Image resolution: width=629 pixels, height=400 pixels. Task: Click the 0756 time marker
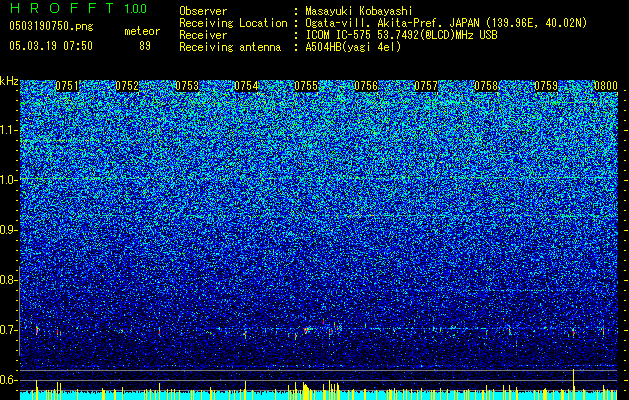pyautogui.click(x=366, y=86)
